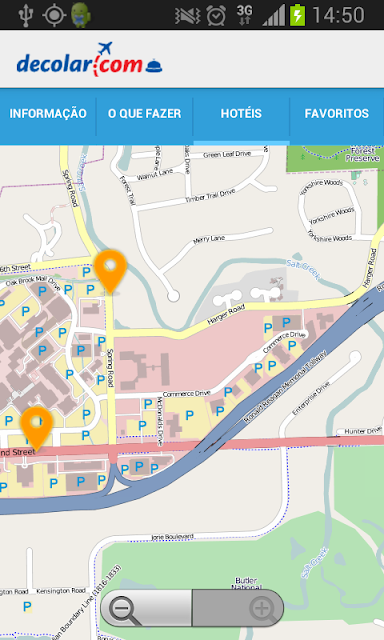Tap the GPS location status icon
The height and width of the screenshot is (640, 384).
tap(54, 15)
